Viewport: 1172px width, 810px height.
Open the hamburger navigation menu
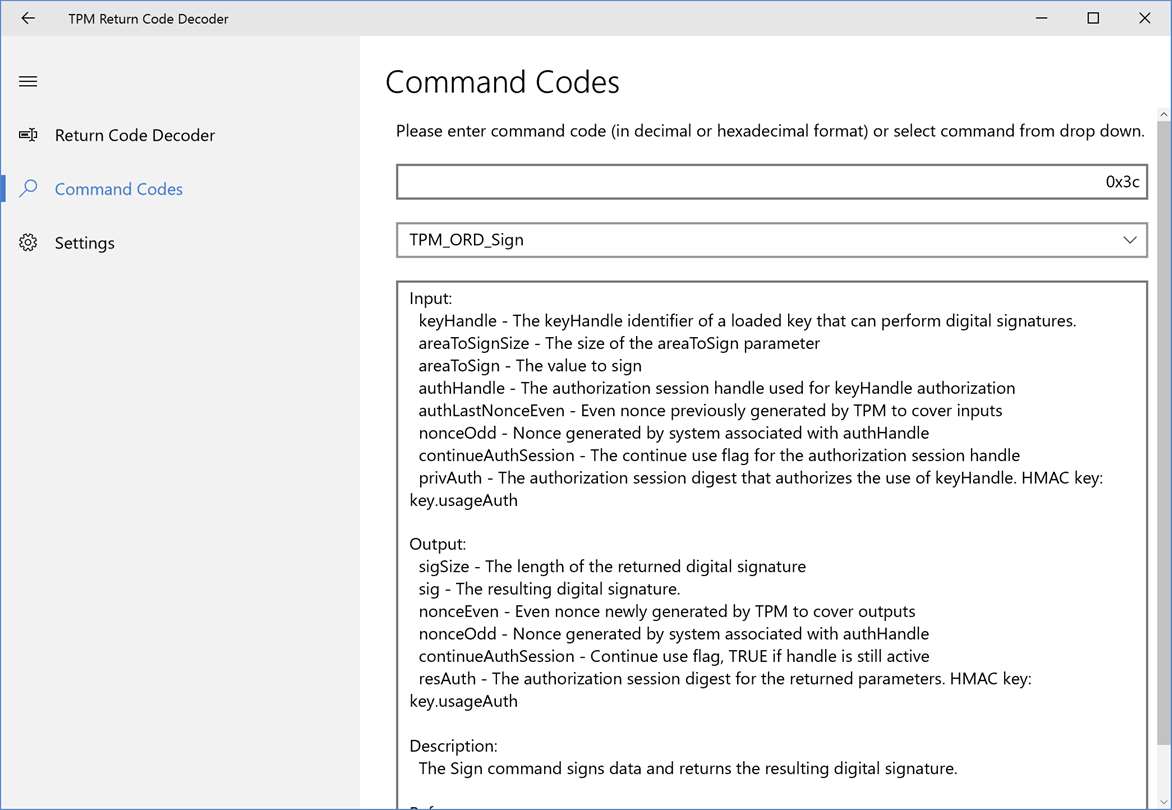(x=28, y=81)
